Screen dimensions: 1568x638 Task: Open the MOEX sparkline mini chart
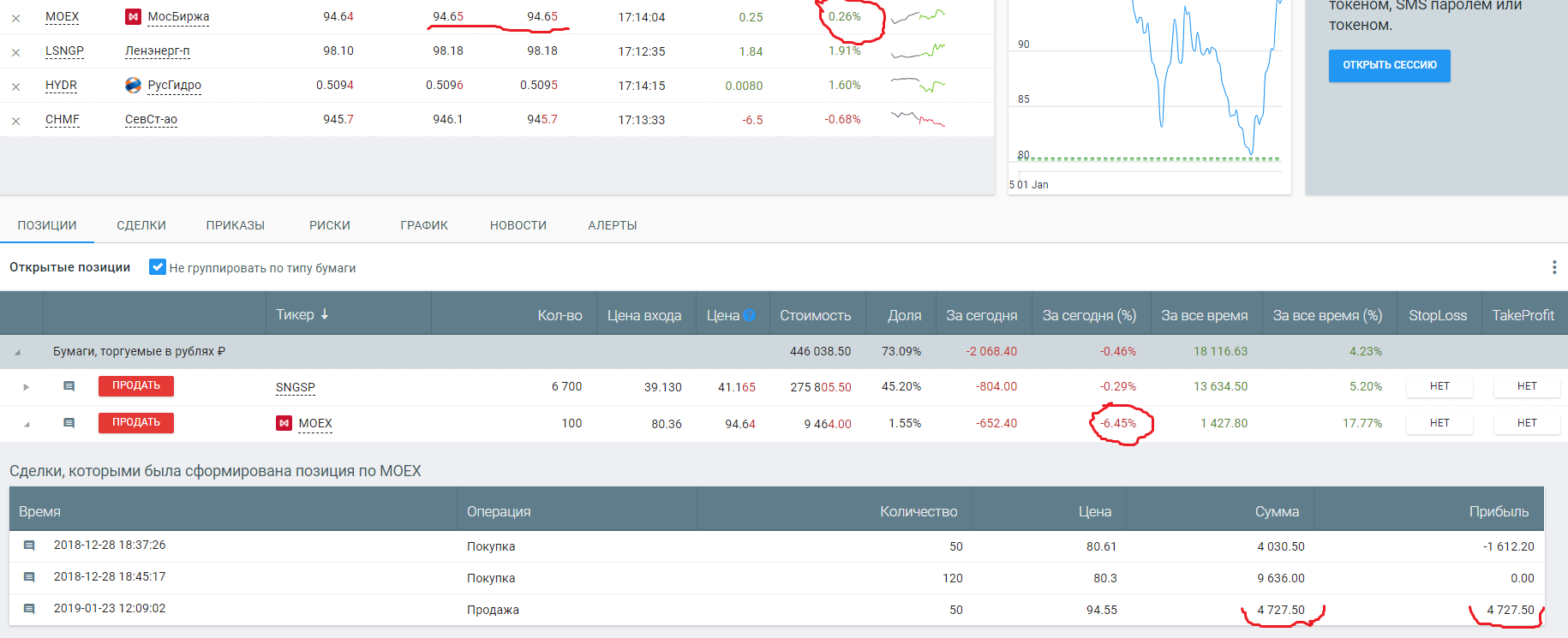point(918,16)
